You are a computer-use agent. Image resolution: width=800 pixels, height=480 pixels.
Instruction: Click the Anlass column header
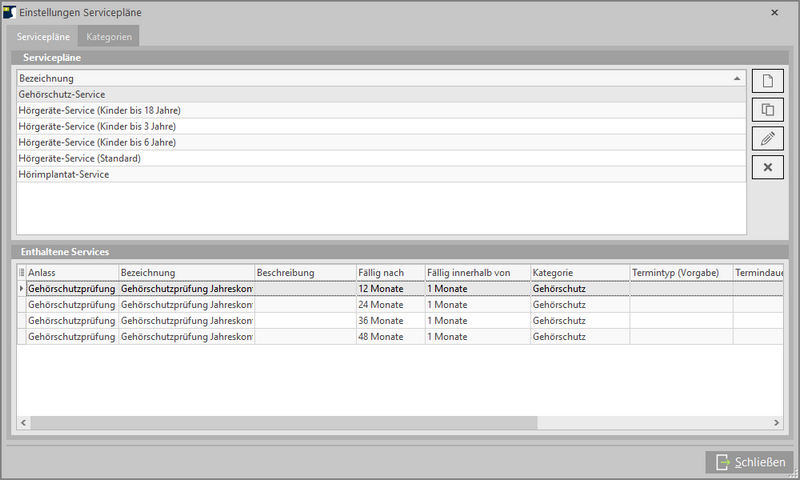point(70,272)
